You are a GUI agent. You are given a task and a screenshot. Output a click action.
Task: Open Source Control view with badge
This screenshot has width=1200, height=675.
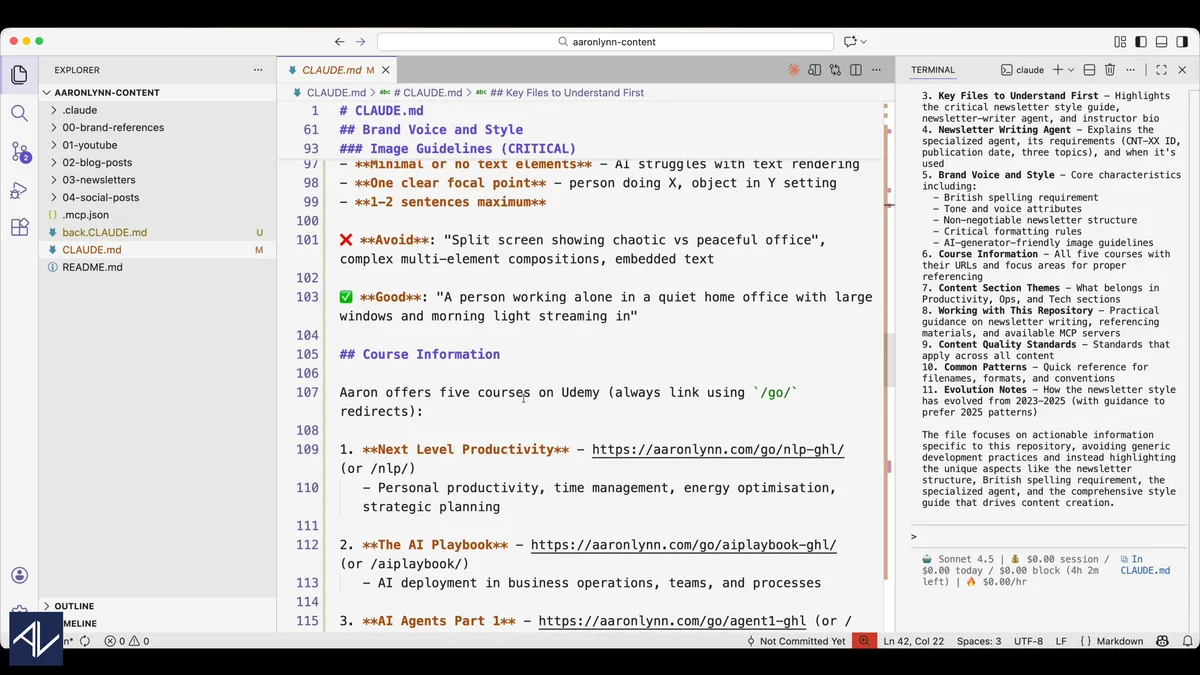point(19,152)
